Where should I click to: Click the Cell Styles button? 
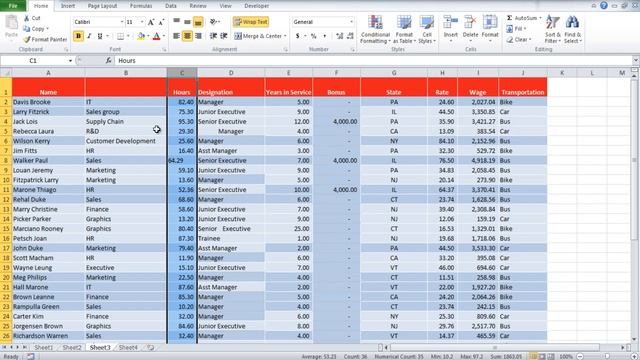click(427, 29)
